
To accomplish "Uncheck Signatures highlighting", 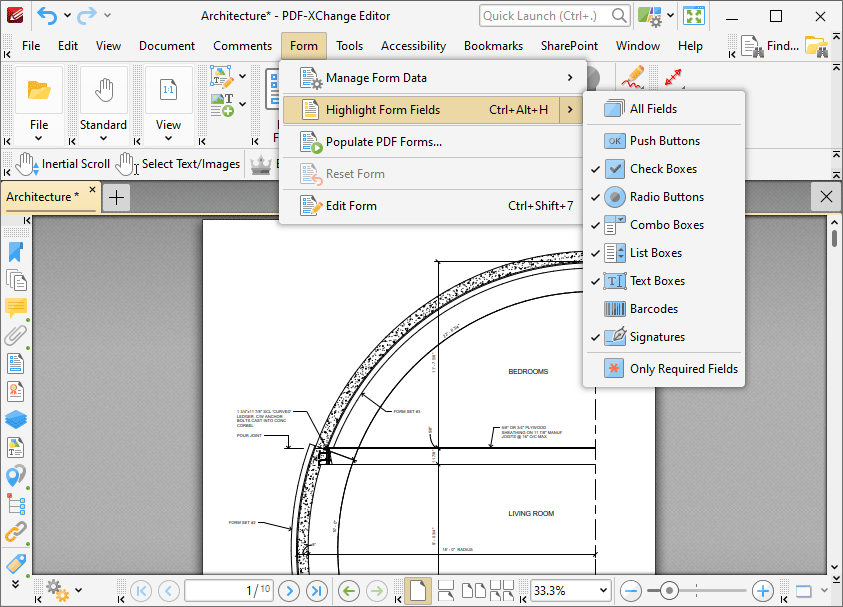I will 664,337.
